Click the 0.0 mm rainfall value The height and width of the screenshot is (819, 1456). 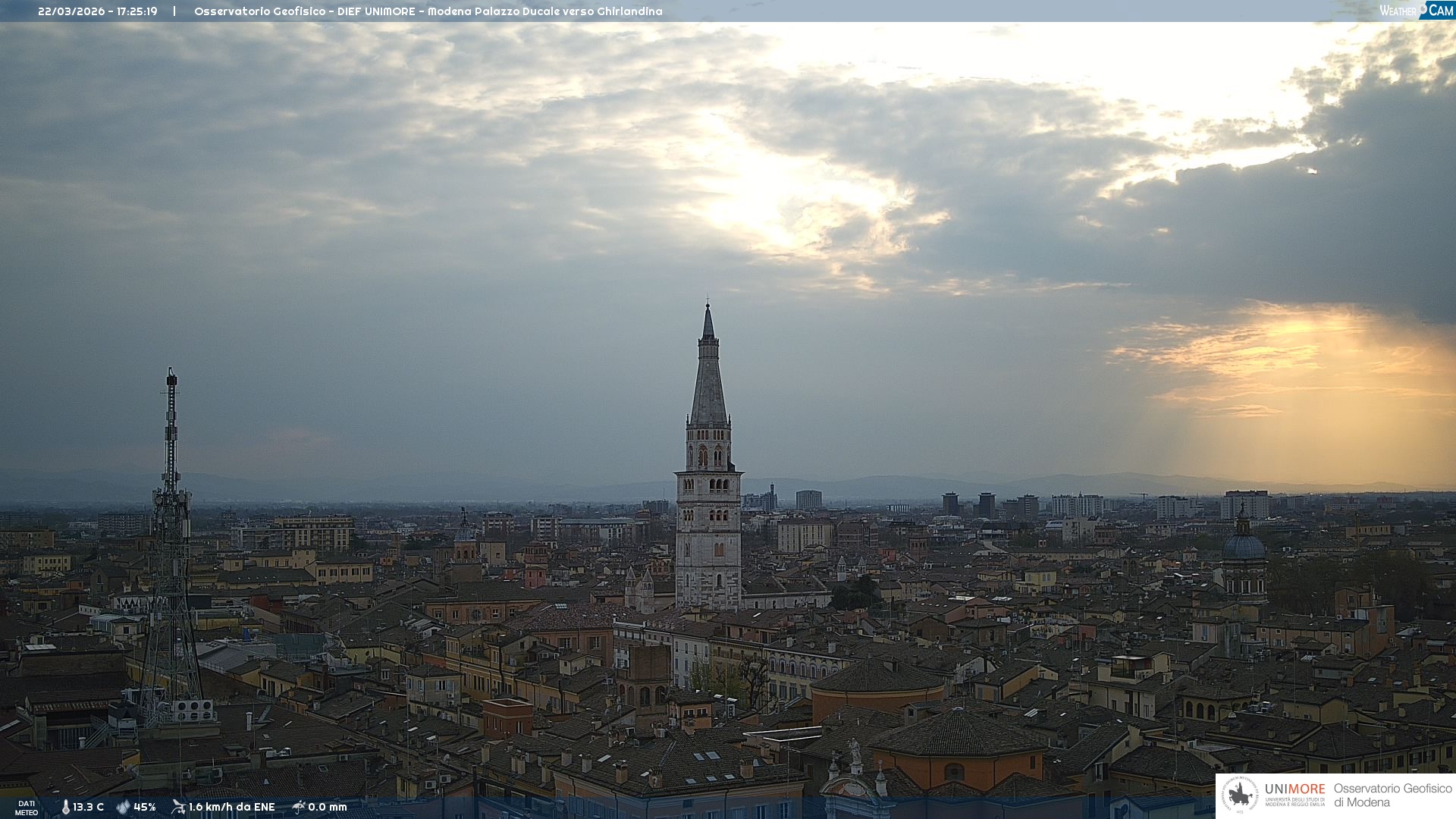coord(328,807)
